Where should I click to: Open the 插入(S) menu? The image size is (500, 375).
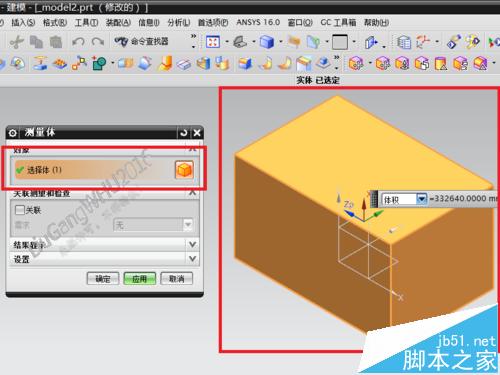coord(23,23)
